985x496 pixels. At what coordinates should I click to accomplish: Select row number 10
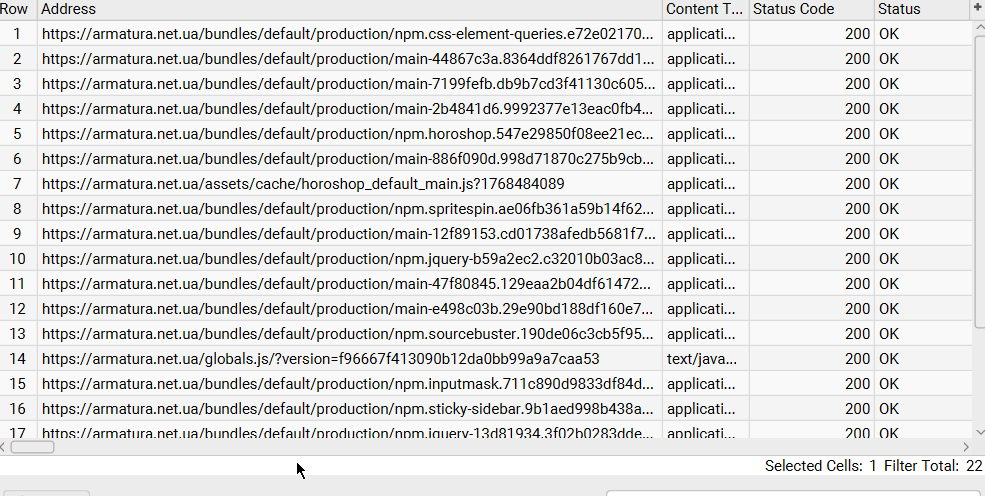[x=17, y=258]
